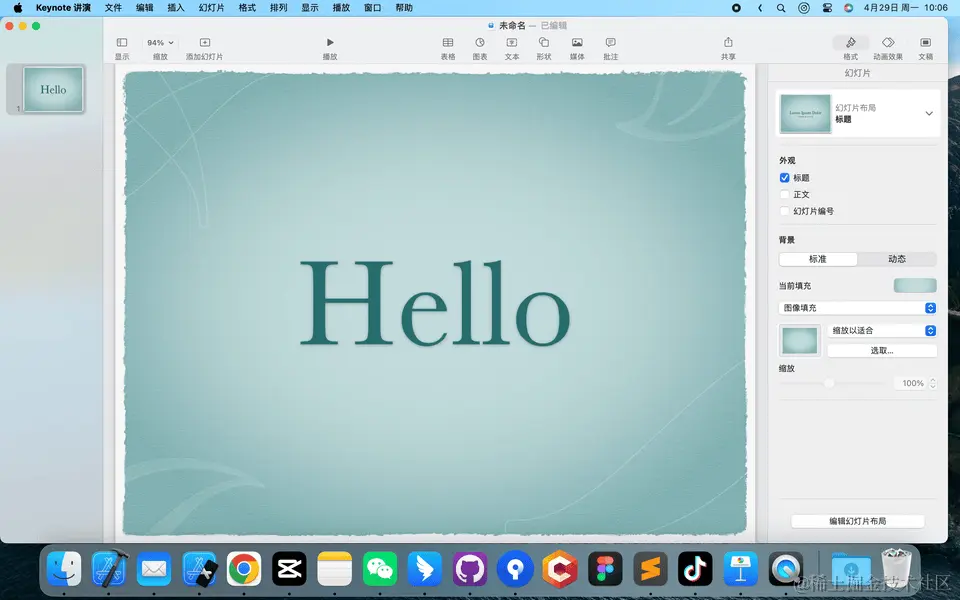Open the 窗口 menu
This screenshot has width=960, height=600.
372,8
